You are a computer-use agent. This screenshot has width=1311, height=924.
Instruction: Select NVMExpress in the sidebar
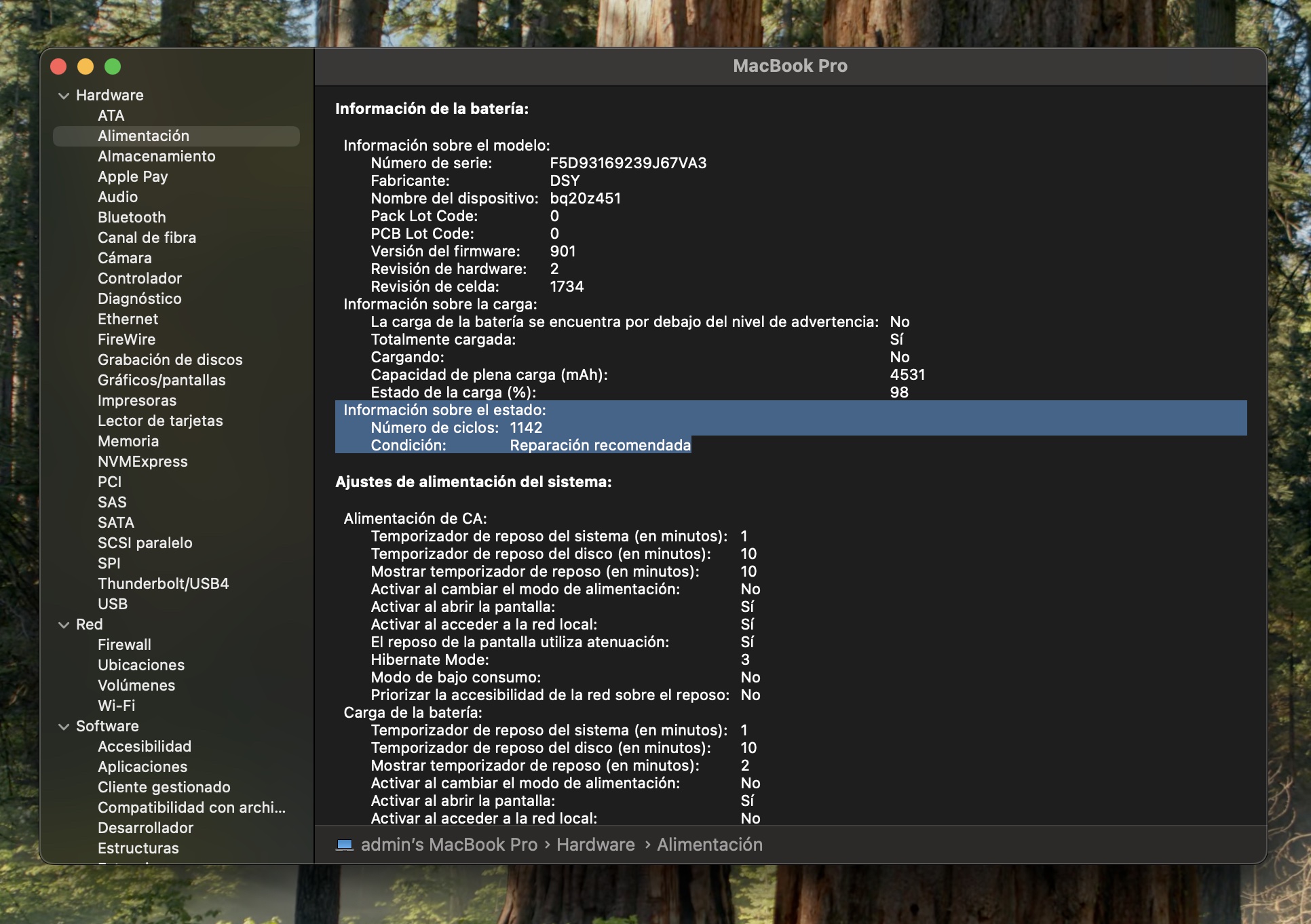pos(142,461)
